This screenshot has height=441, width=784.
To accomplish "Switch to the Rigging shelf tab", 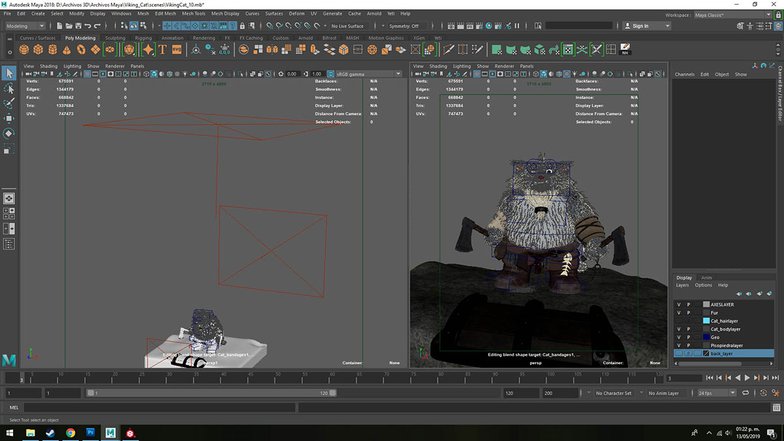I will [x=141, y=38].
